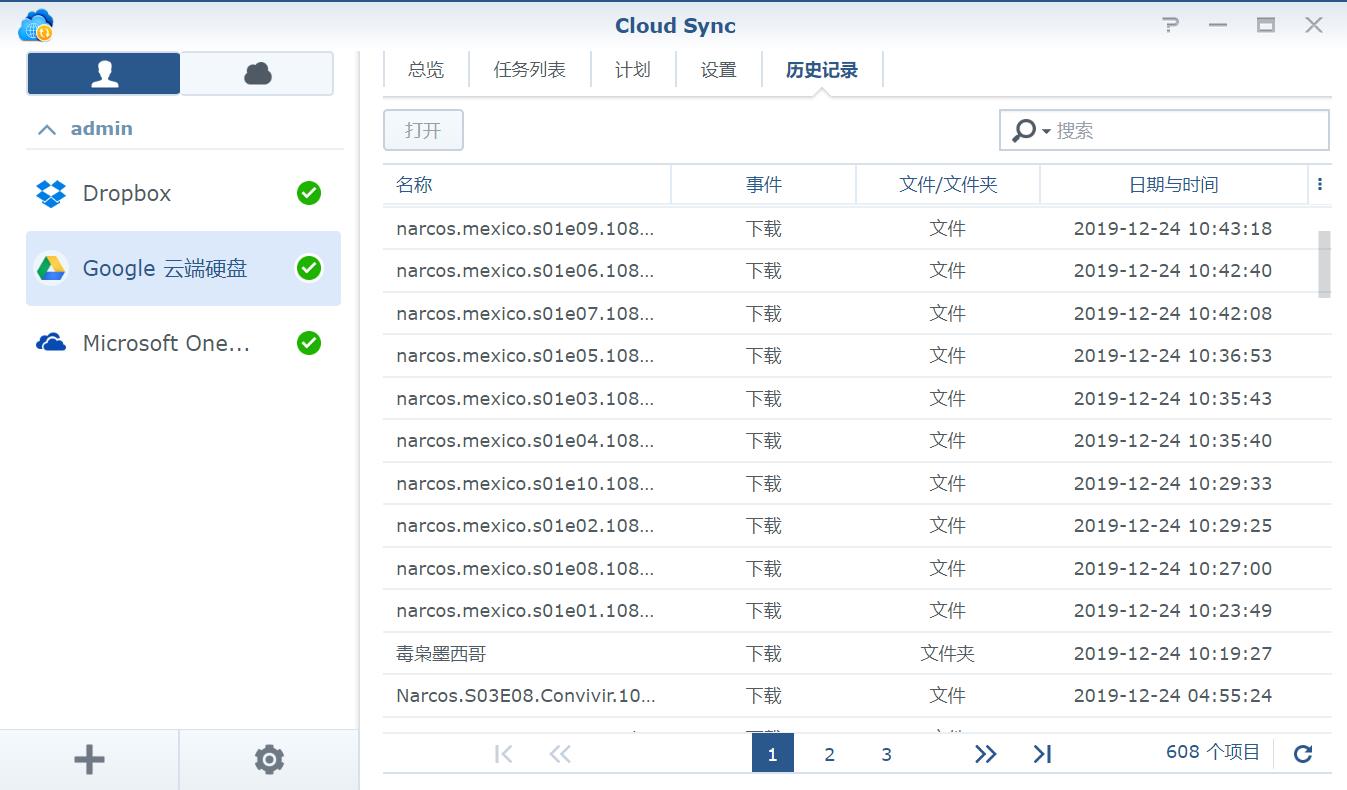Select page 1 in pagination
Image resolution: width=1347 pixels, height=790 pixels.
coord(773,754)
